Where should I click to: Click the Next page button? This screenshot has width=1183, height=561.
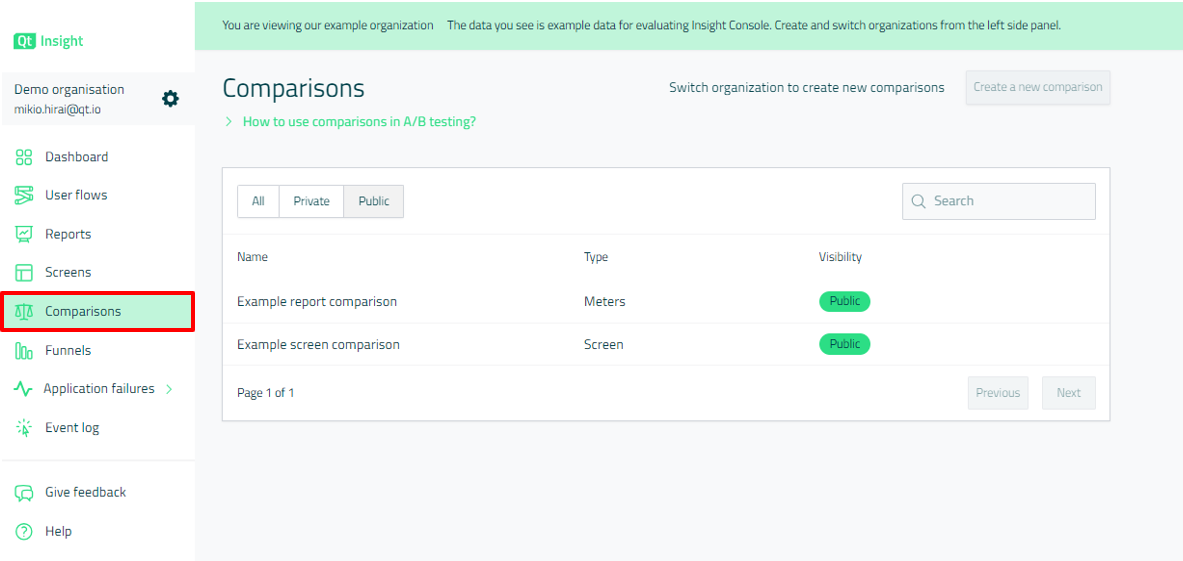(x=1068, y=393)
